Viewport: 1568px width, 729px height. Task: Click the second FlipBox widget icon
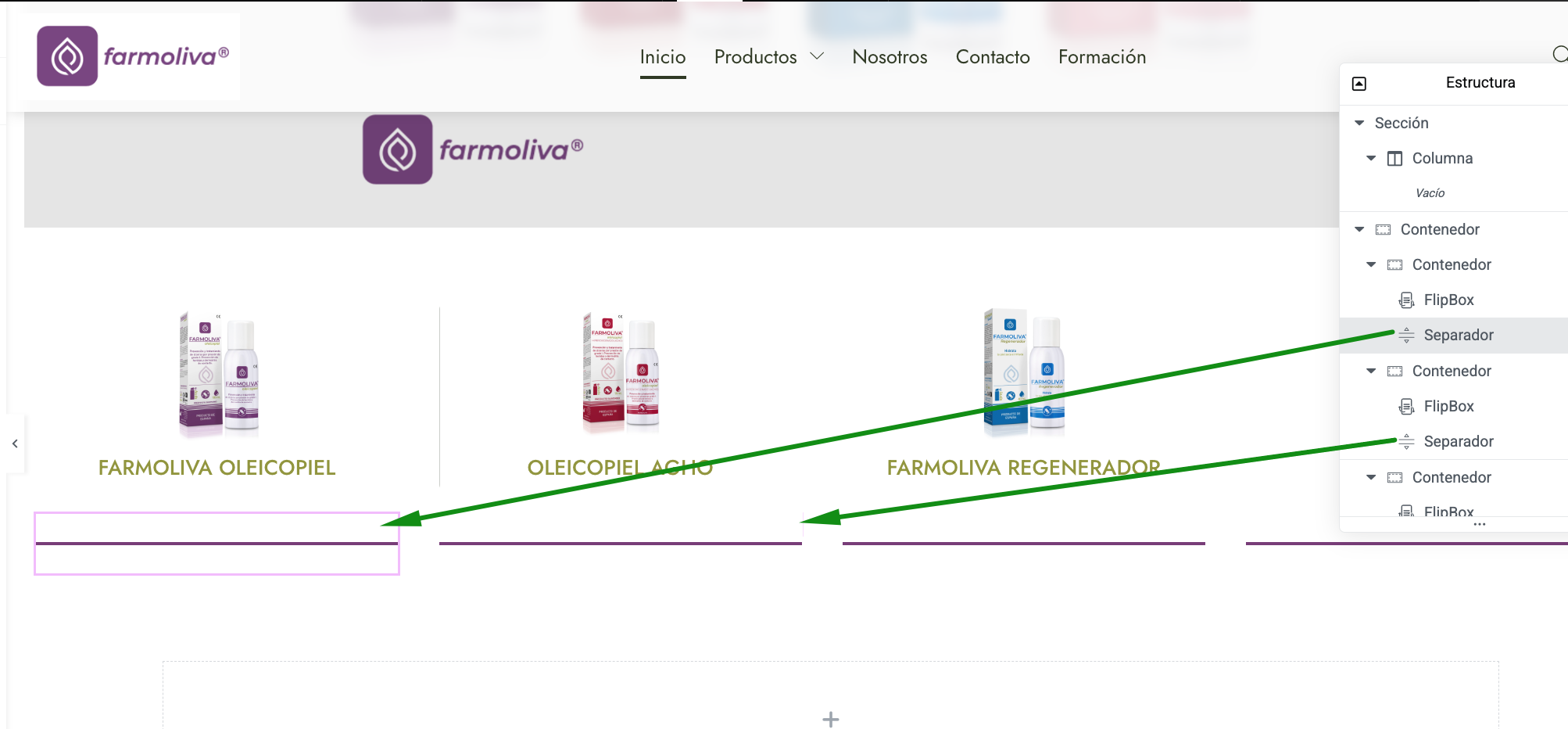[1406, 407]
